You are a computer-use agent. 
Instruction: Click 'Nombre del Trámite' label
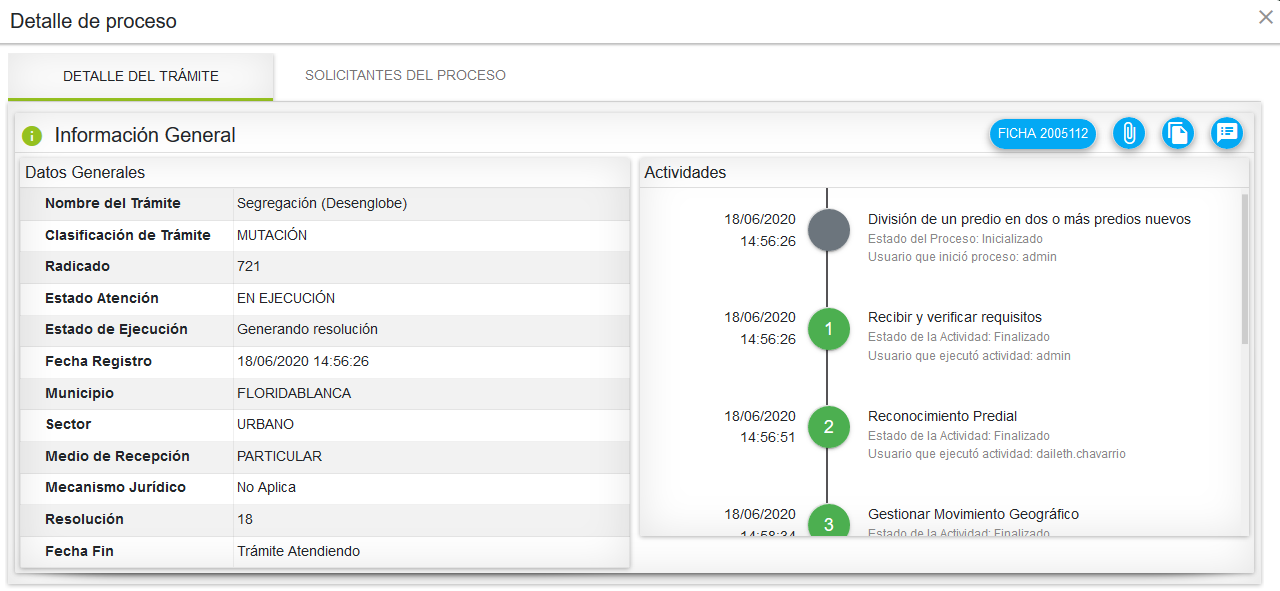click(x=113, y=203)
